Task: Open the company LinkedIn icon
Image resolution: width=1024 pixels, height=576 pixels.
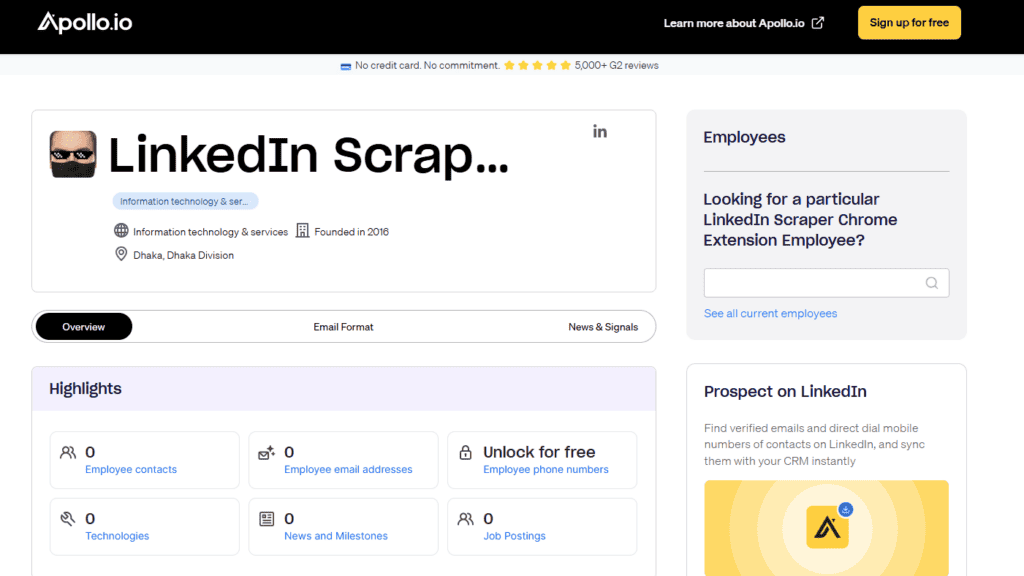Action: [x=600, y=131]
